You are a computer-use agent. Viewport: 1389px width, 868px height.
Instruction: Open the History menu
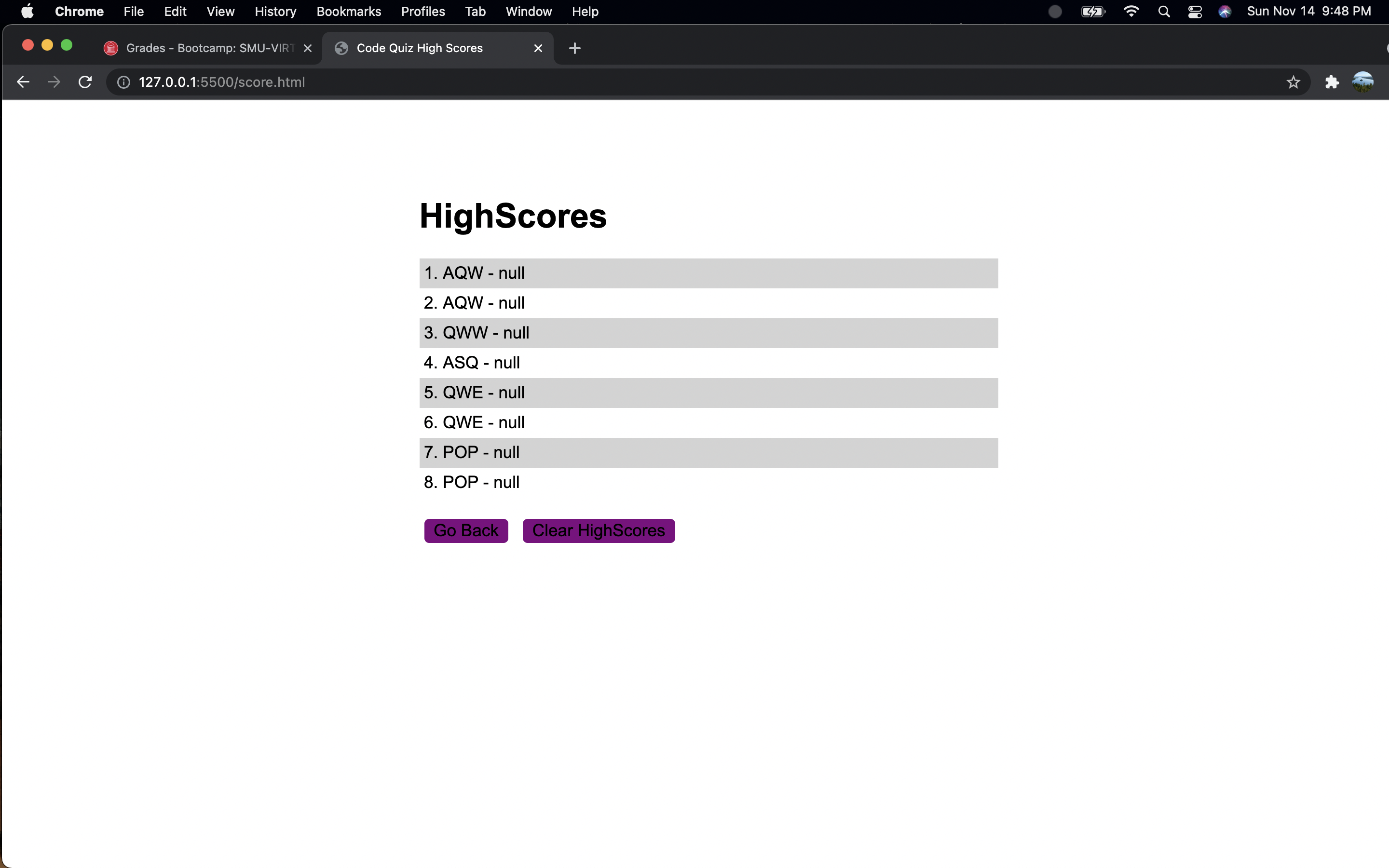pos(275,12)
